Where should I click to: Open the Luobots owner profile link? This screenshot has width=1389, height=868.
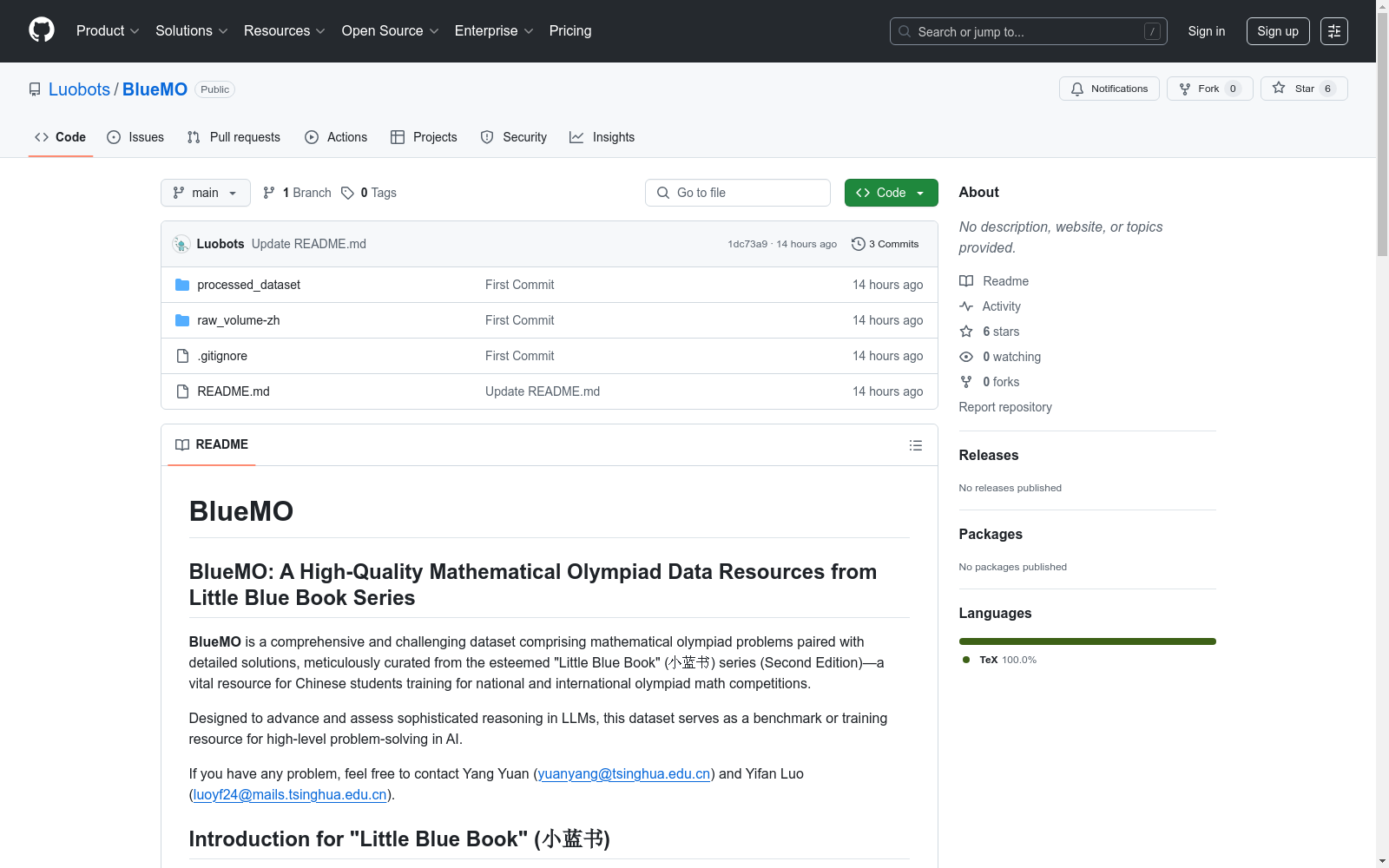click(79, 89)
